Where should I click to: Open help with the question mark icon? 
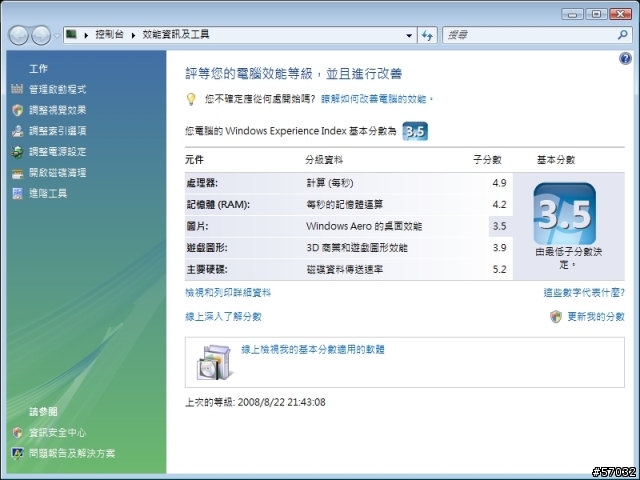[625, 59]
